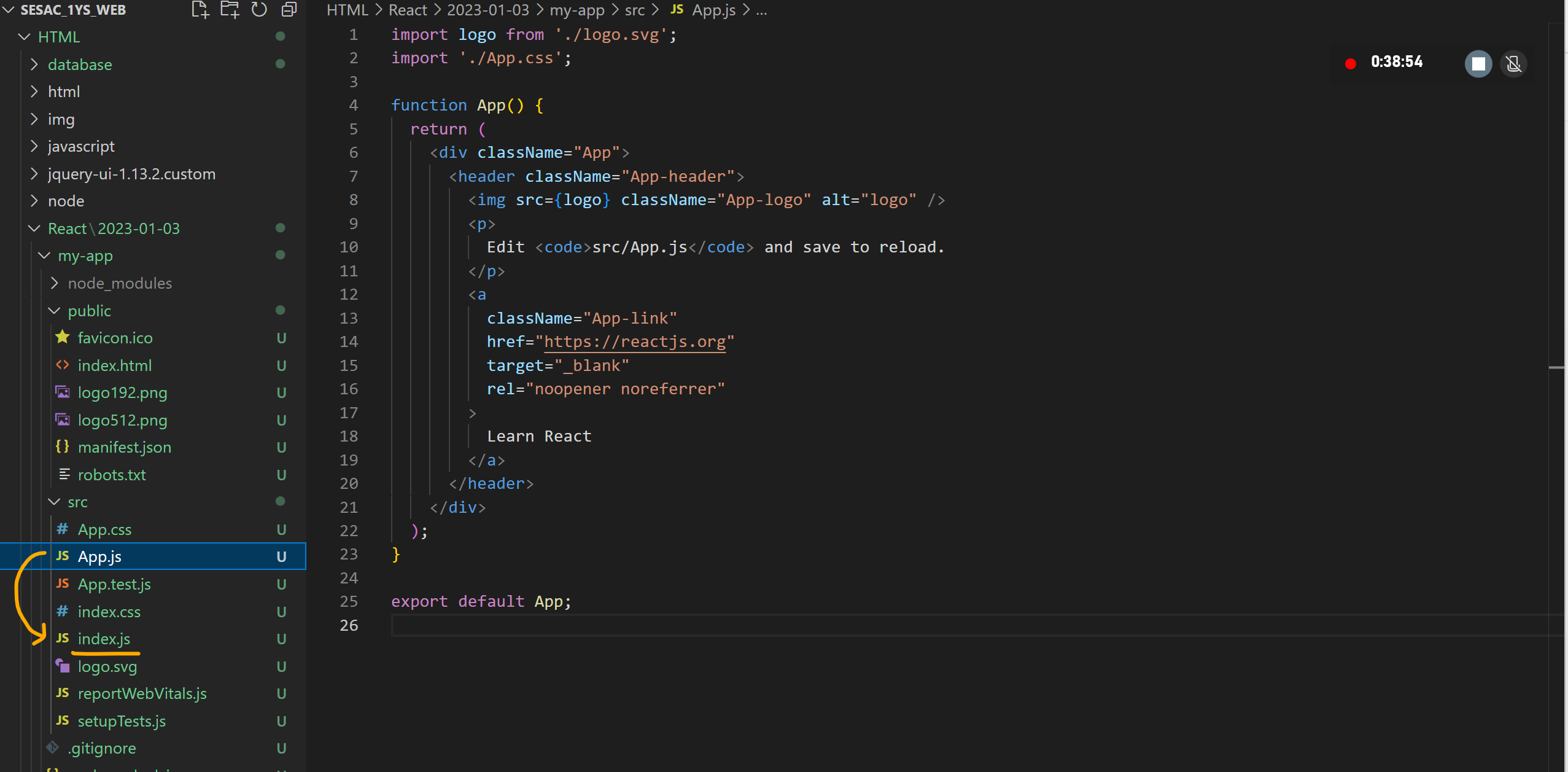Open App.test.js from the src folder
1568x772 pixels.
(x=114, y=584)
